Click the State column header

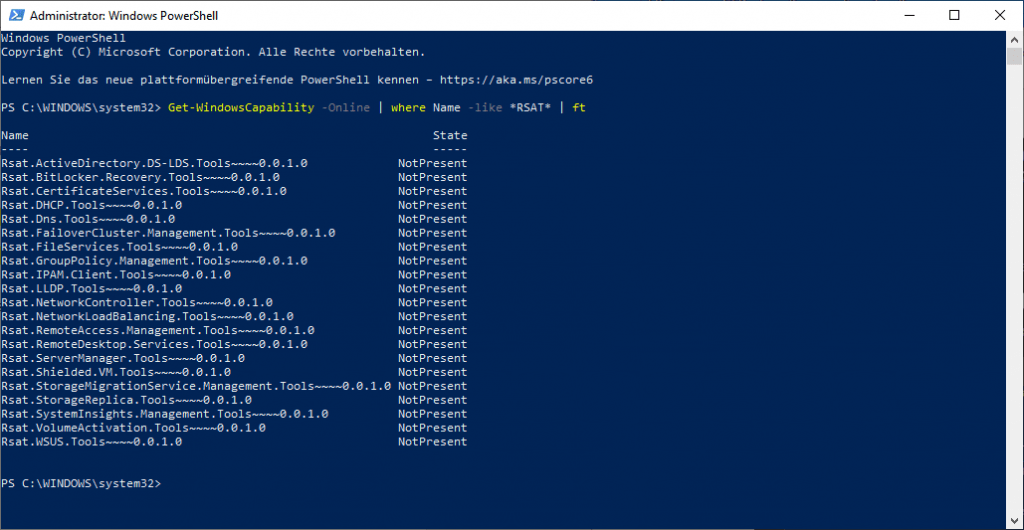coord(449,135)
